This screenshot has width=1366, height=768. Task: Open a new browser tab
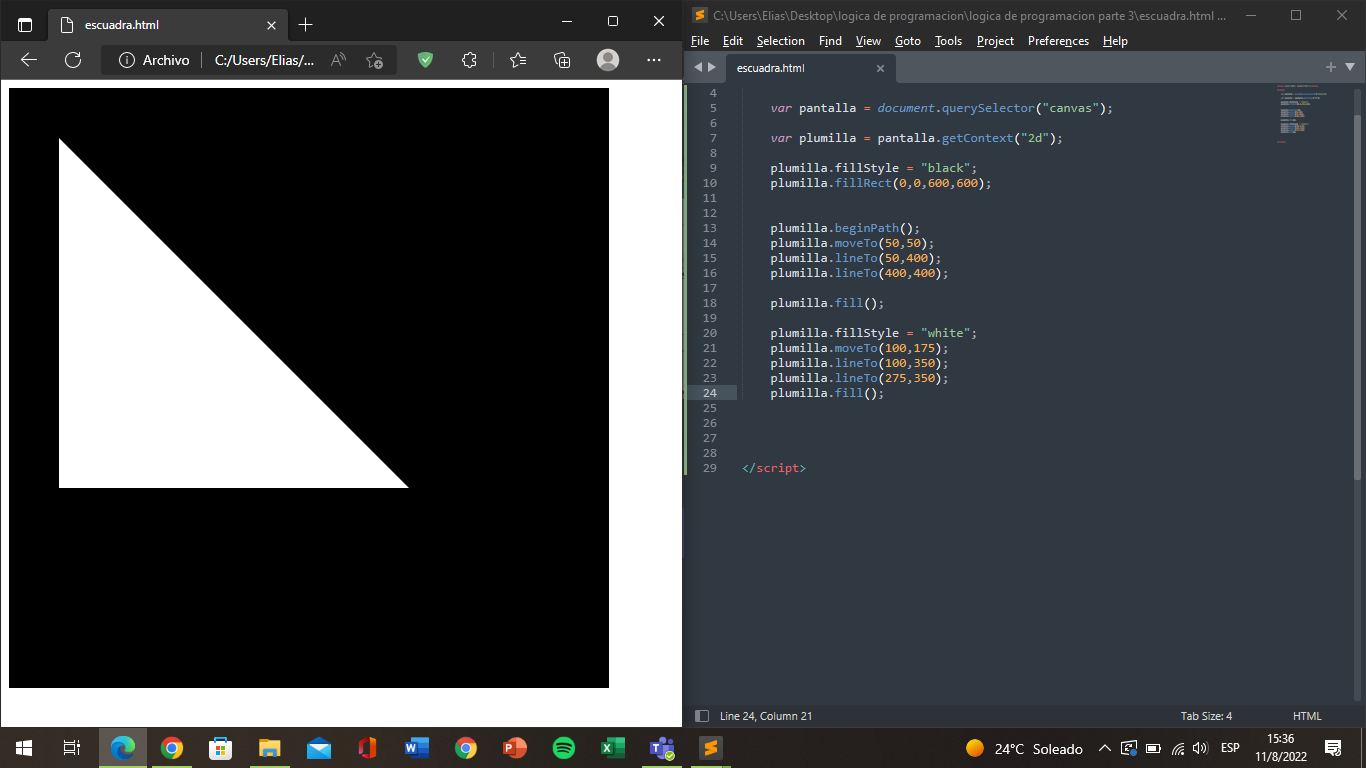pyautogui.click(x=306, y=24)
